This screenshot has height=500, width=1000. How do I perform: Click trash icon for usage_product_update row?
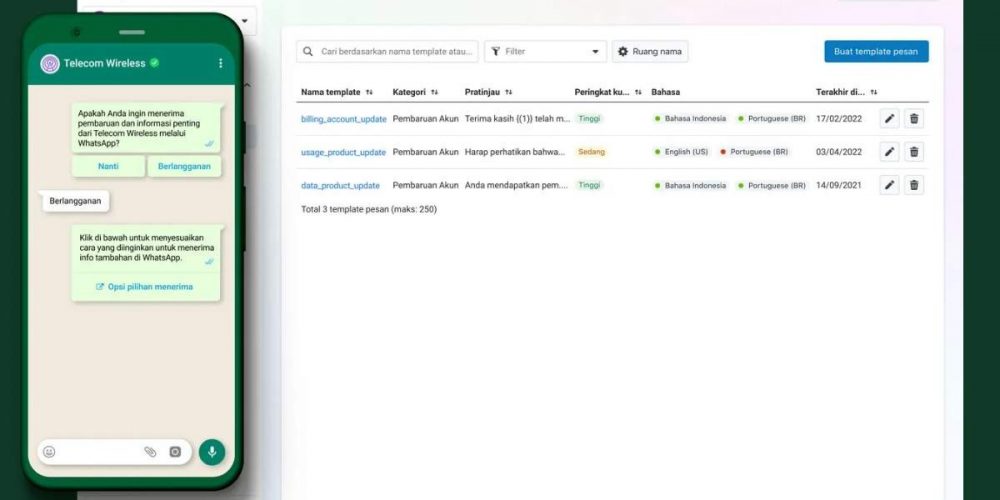(x=914, y=152)
